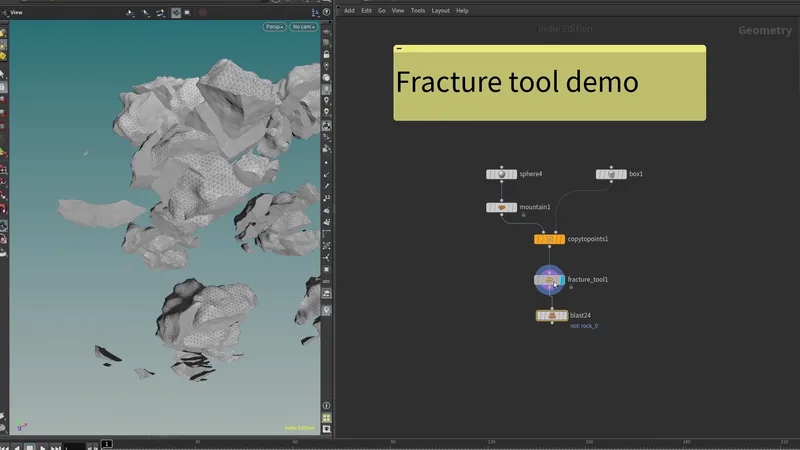Toggle the 'abc' text display icon
800x450 pixels.
(x=327, y=281)
